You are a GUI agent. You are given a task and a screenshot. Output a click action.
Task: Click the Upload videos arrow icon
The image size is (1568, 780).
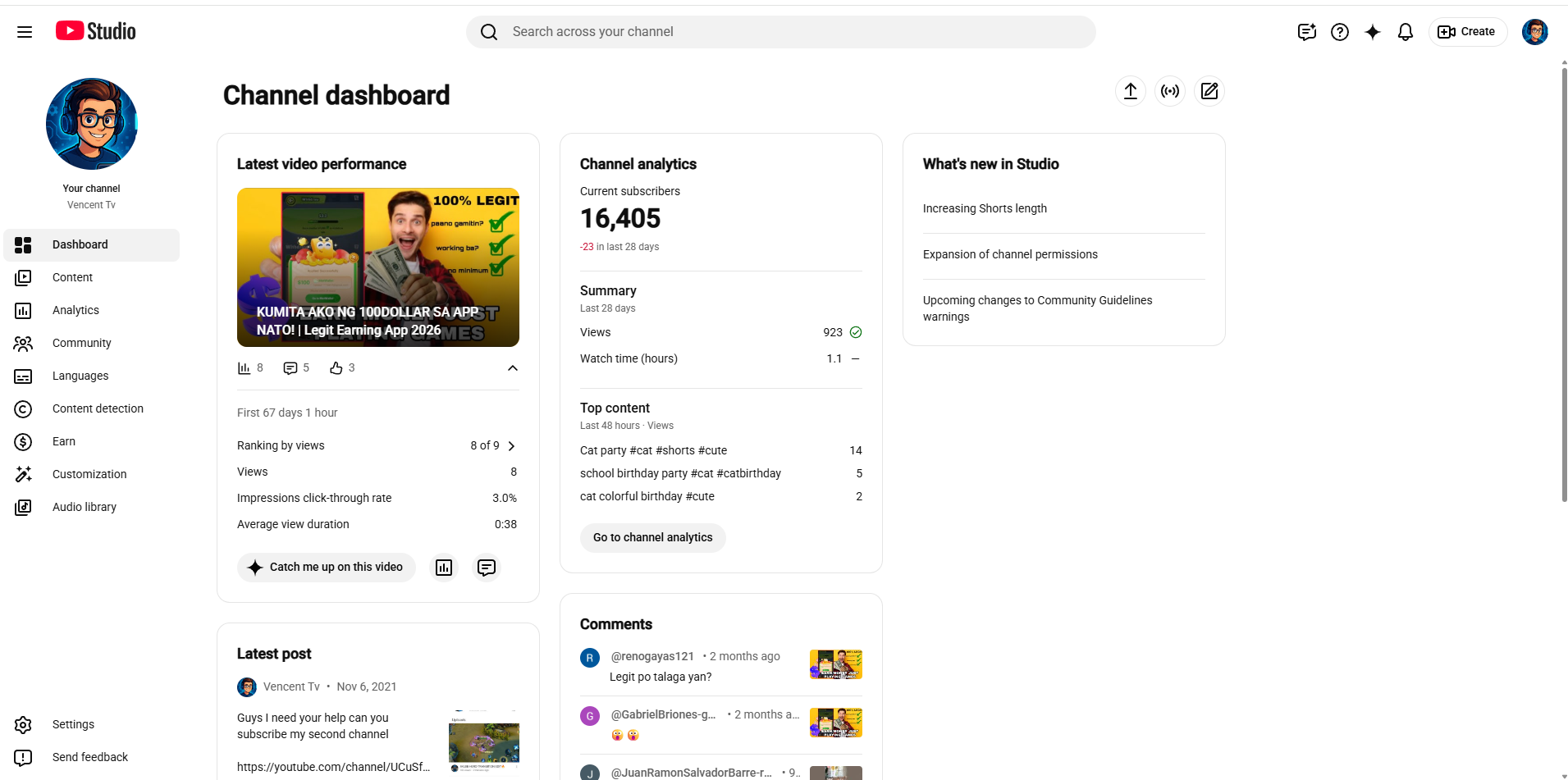pos(1131,91)
